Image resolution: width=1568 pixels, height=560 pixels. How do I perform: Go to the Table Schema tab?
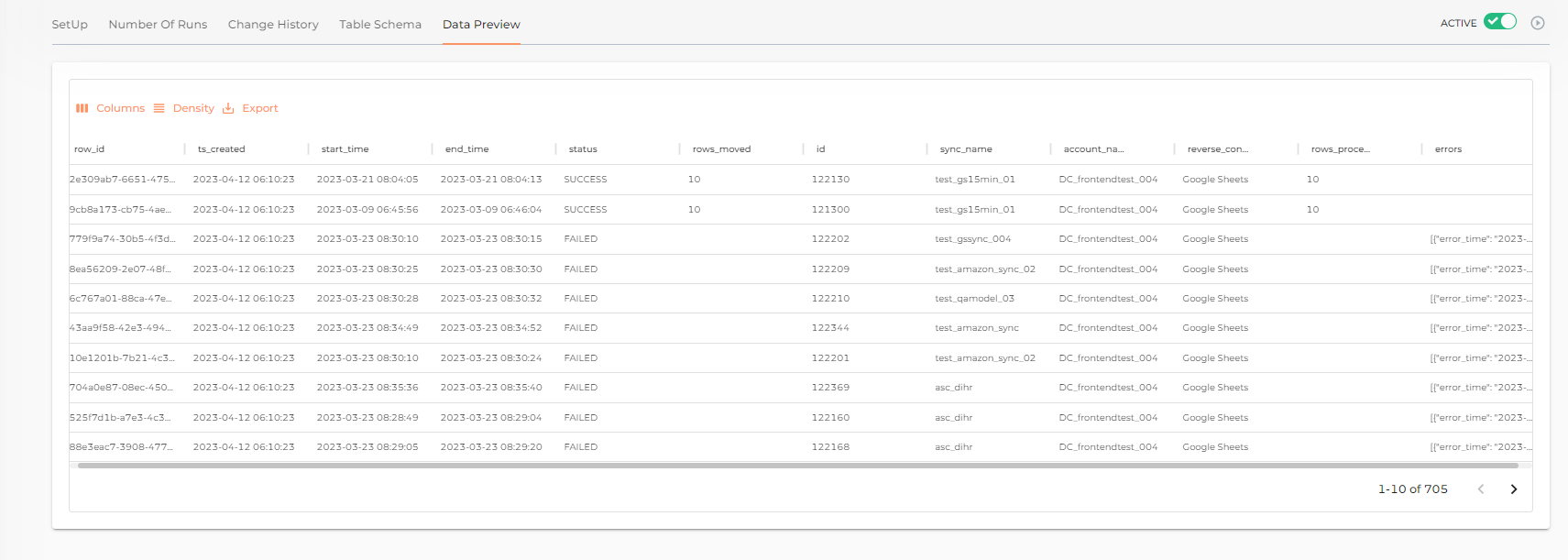coord(380,25)
